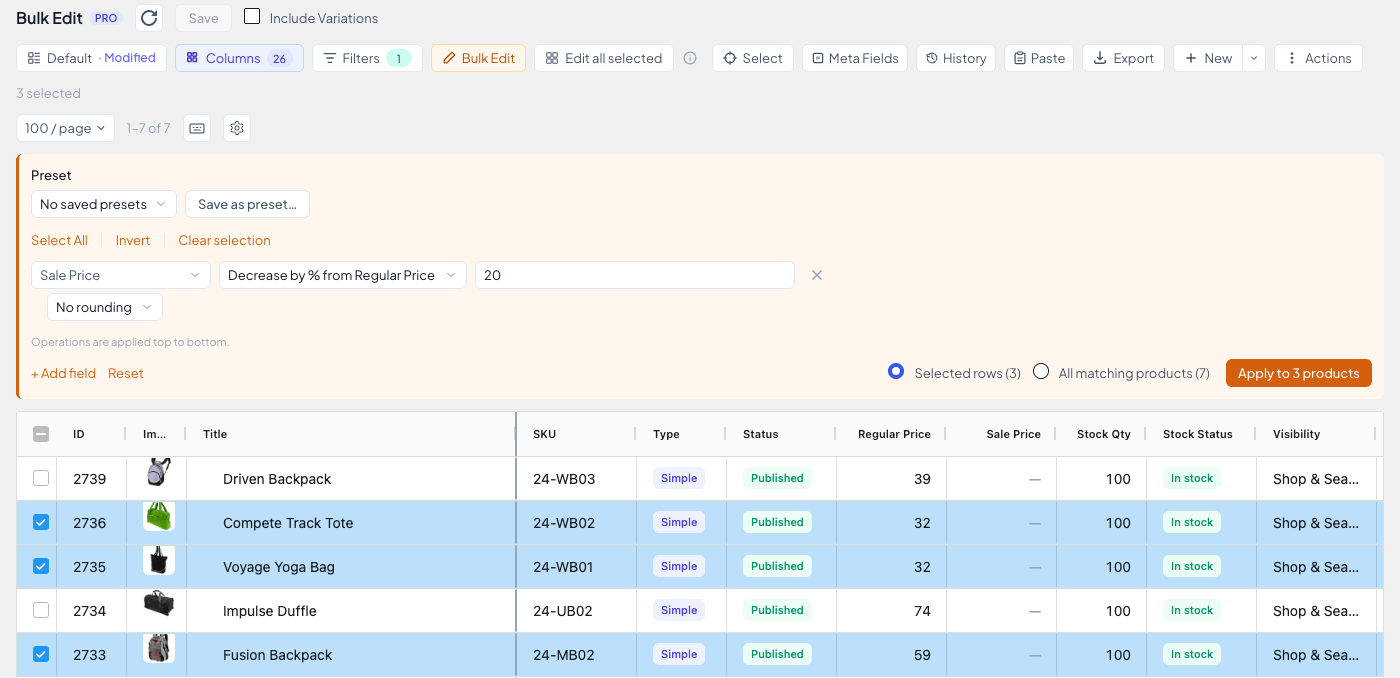The width and height of the screenshot is (1400, 678).
Task: Click the Impulse Duffle title cell
Action: (351, 610)
